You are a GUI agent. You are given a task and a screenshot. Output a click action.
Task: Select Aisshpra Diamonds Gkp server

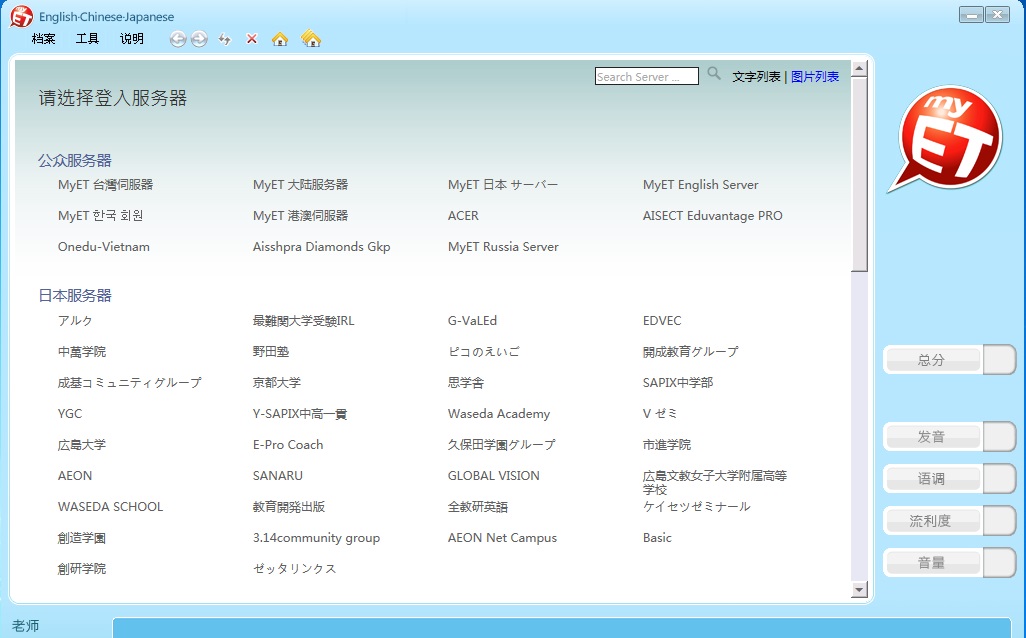point(321,247)
